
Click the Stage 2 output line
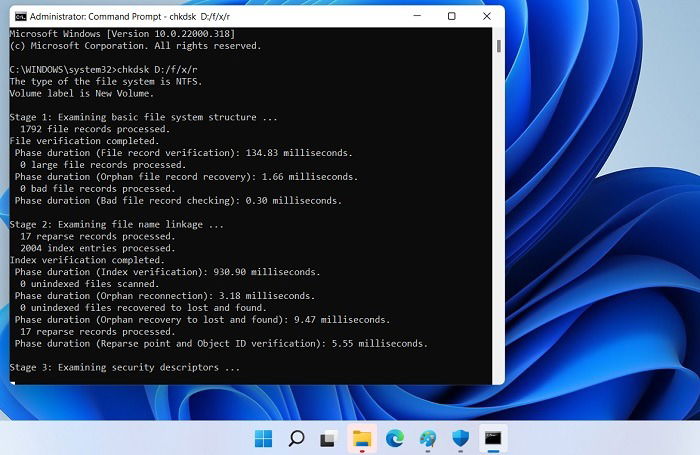click(x=117, y=225)
